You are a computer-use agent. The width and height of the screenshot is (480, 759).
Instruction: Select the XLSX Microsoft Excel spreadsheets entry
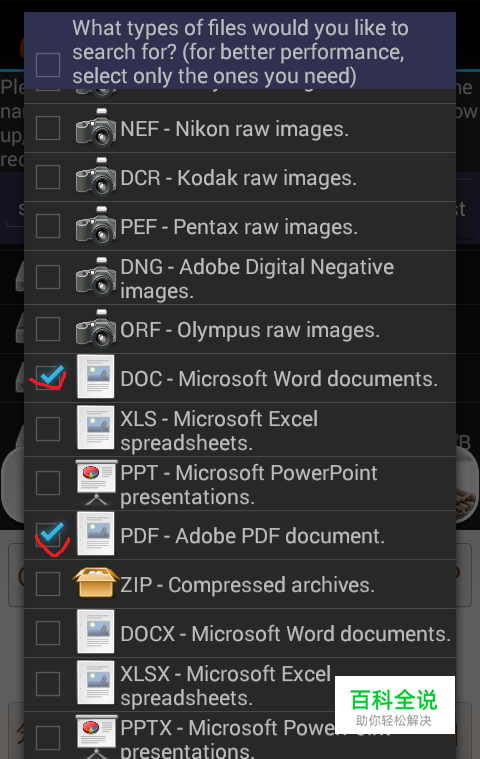(x=240, y=684)
